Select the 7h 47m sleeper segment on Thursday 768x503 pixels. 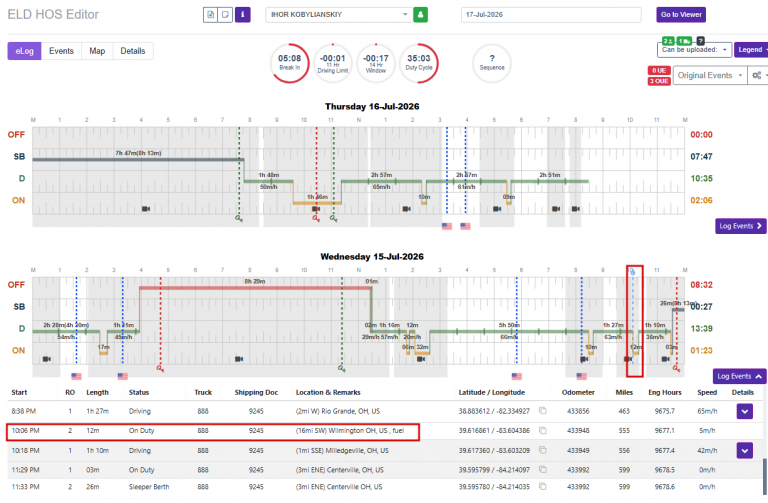(x=138, y=159)
